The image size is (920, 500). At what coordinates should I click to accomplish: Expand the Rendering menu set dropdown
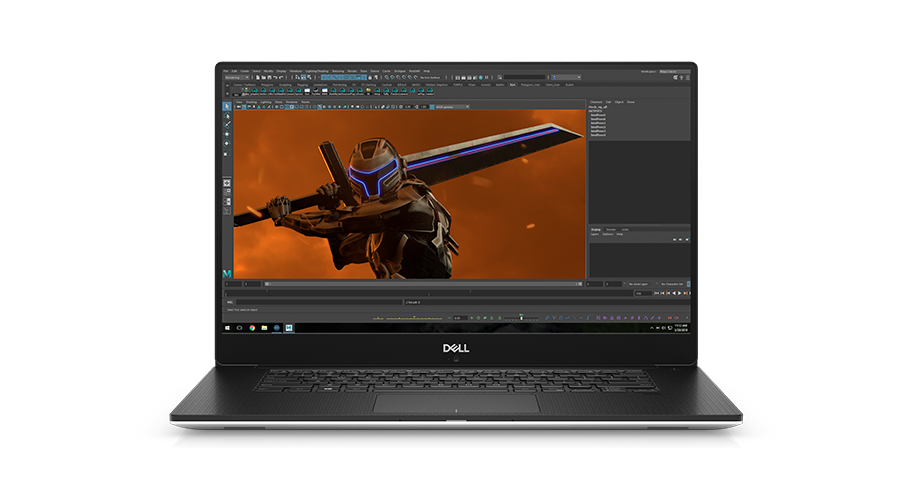[x=237, y=77]
